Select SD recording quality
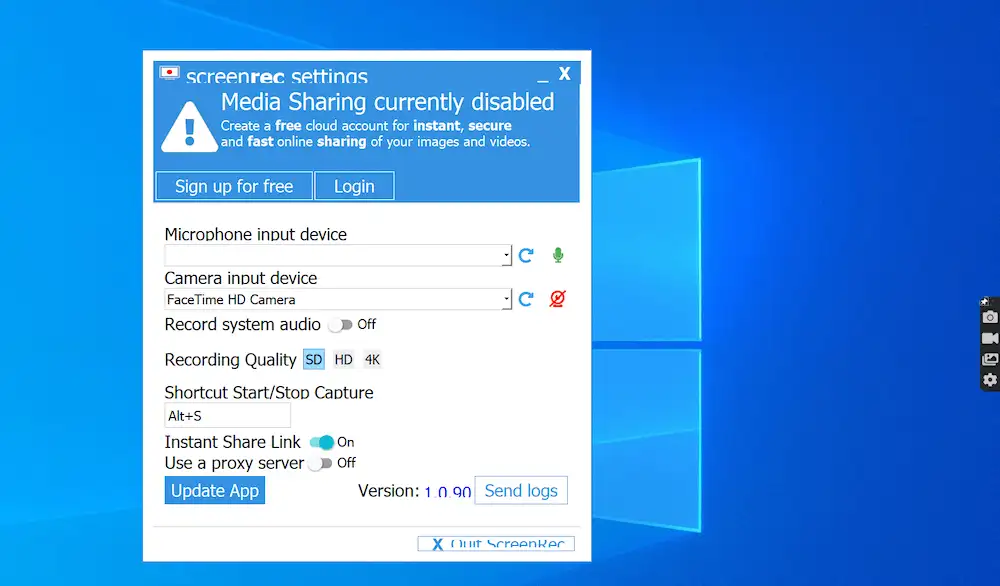Viewport: 1000px width, 586px height. 314,360
